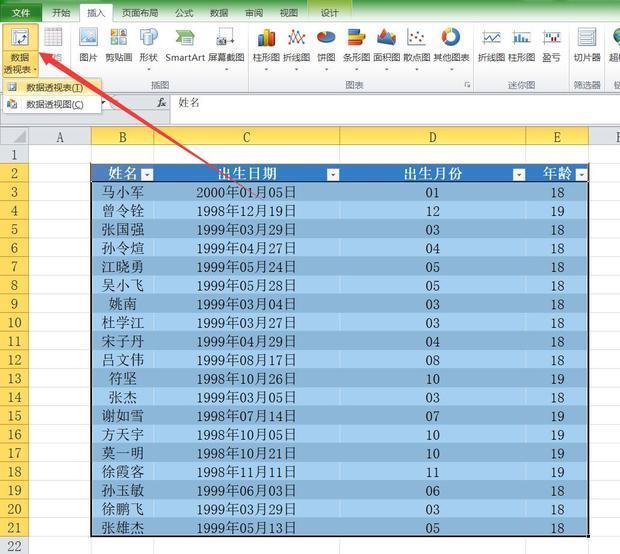
Task: Select cell with name 马小军
Action: (x=123, y=193)
